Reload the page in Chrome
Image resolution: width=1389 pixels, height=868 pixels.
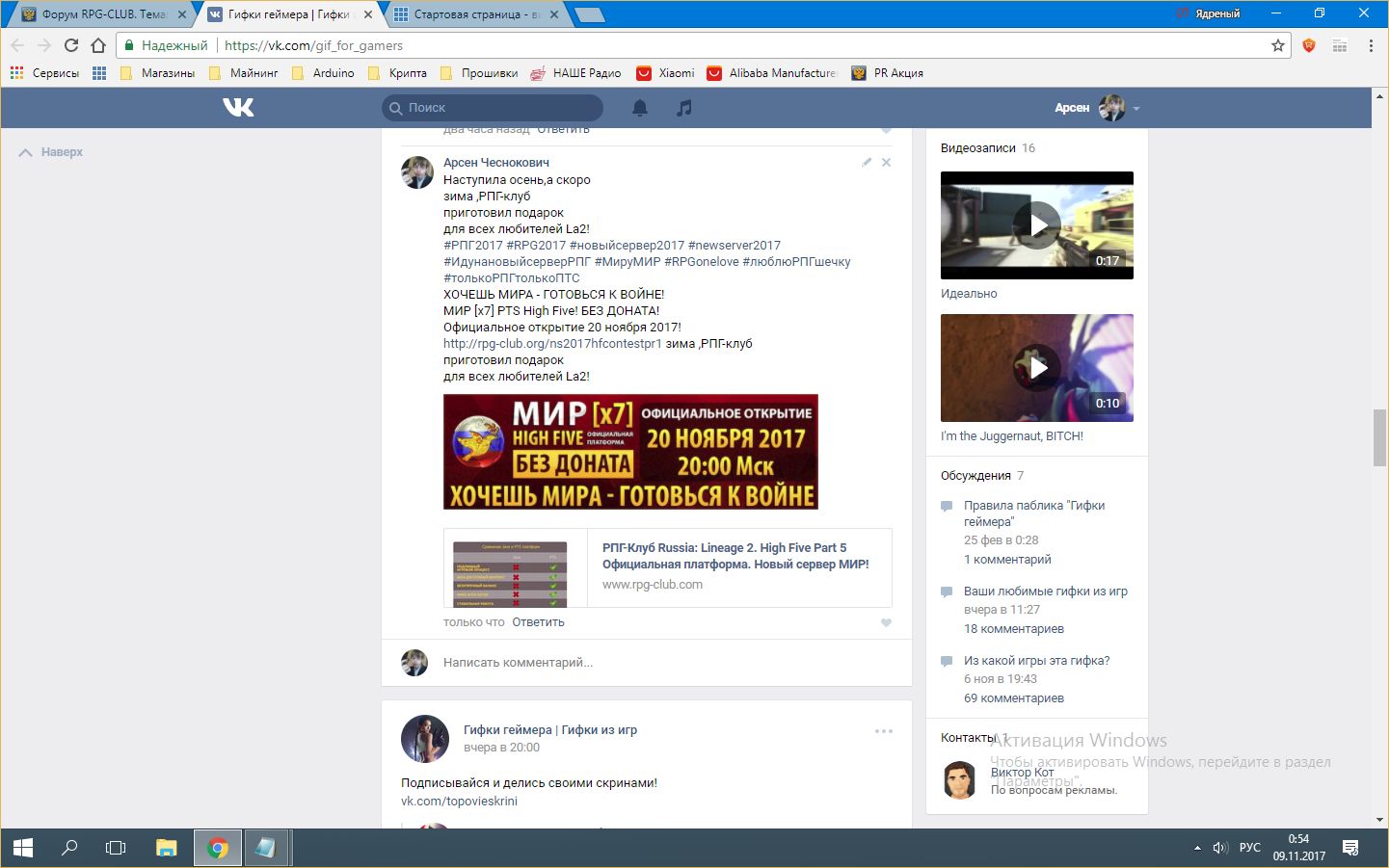(71, 45)
